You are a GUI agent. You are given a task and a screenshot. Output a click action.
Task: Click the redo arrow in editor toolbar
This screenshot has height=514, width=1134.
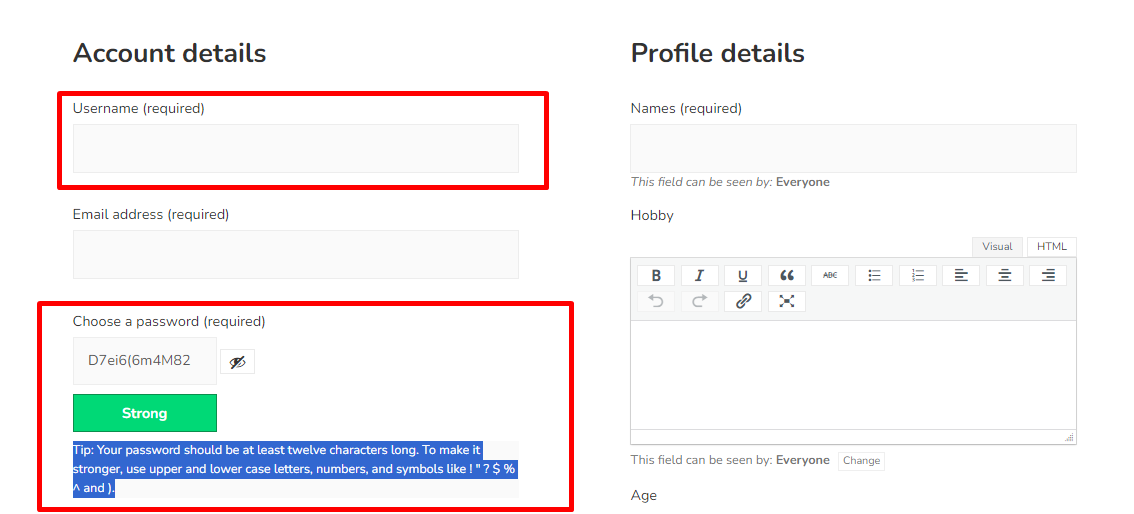click(699, 301)
